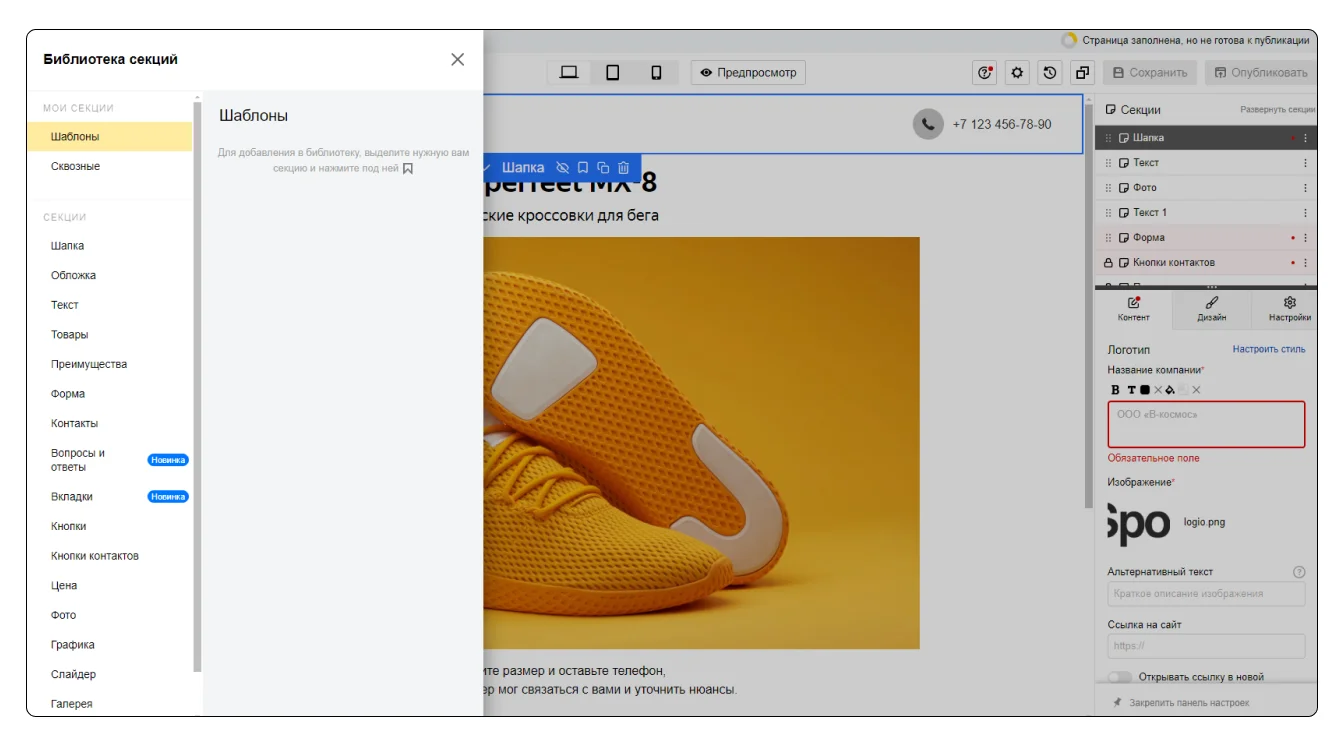Open page settings gear icon in toolbar
This screenshot has width=1344, height=746.
tap(1017, 73)
